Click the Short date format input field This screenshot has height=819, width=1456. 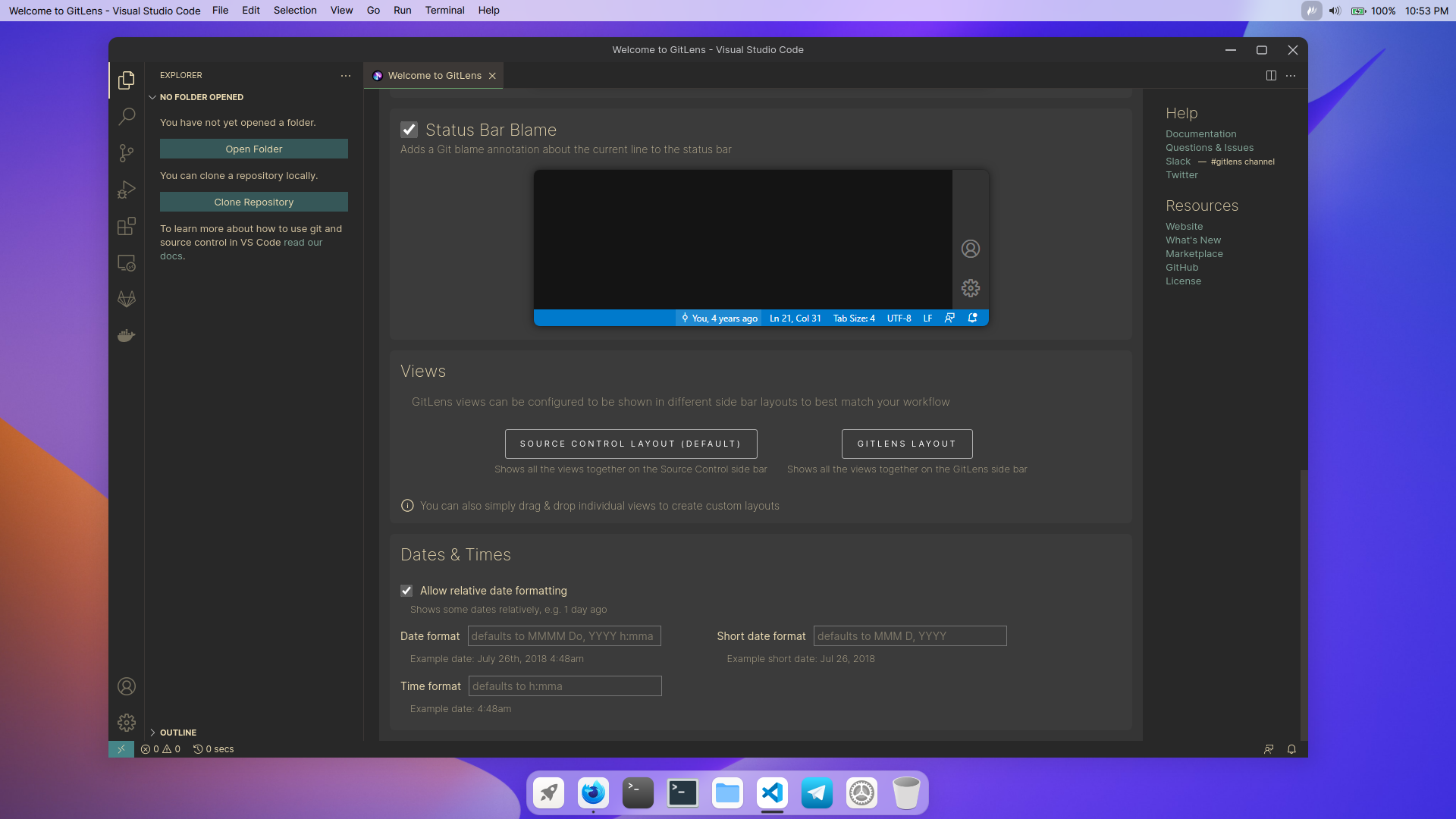[x=909, y=635]
